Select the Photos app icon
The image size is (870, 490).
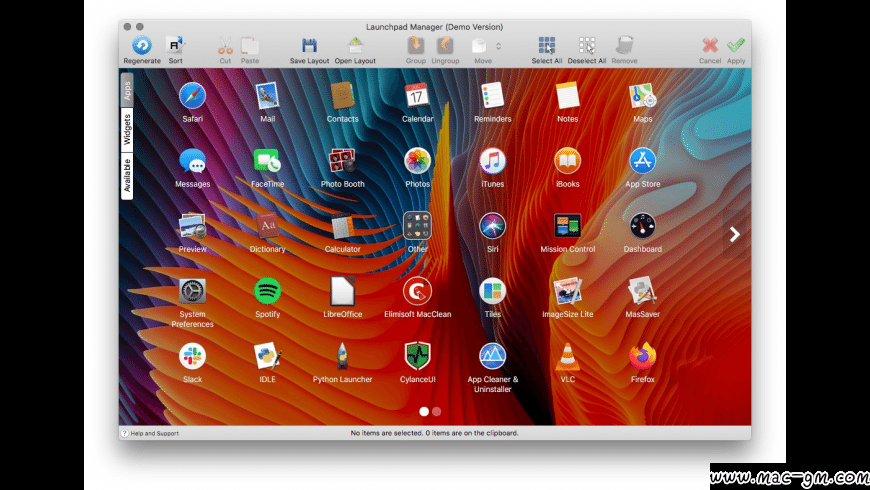point(417,161)
